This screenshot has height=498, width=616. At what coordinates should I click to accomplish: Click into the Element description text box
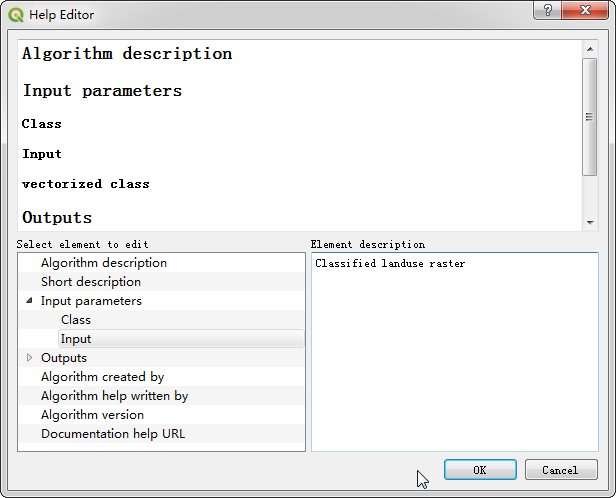pyautogui.click(x=455, y=352)
